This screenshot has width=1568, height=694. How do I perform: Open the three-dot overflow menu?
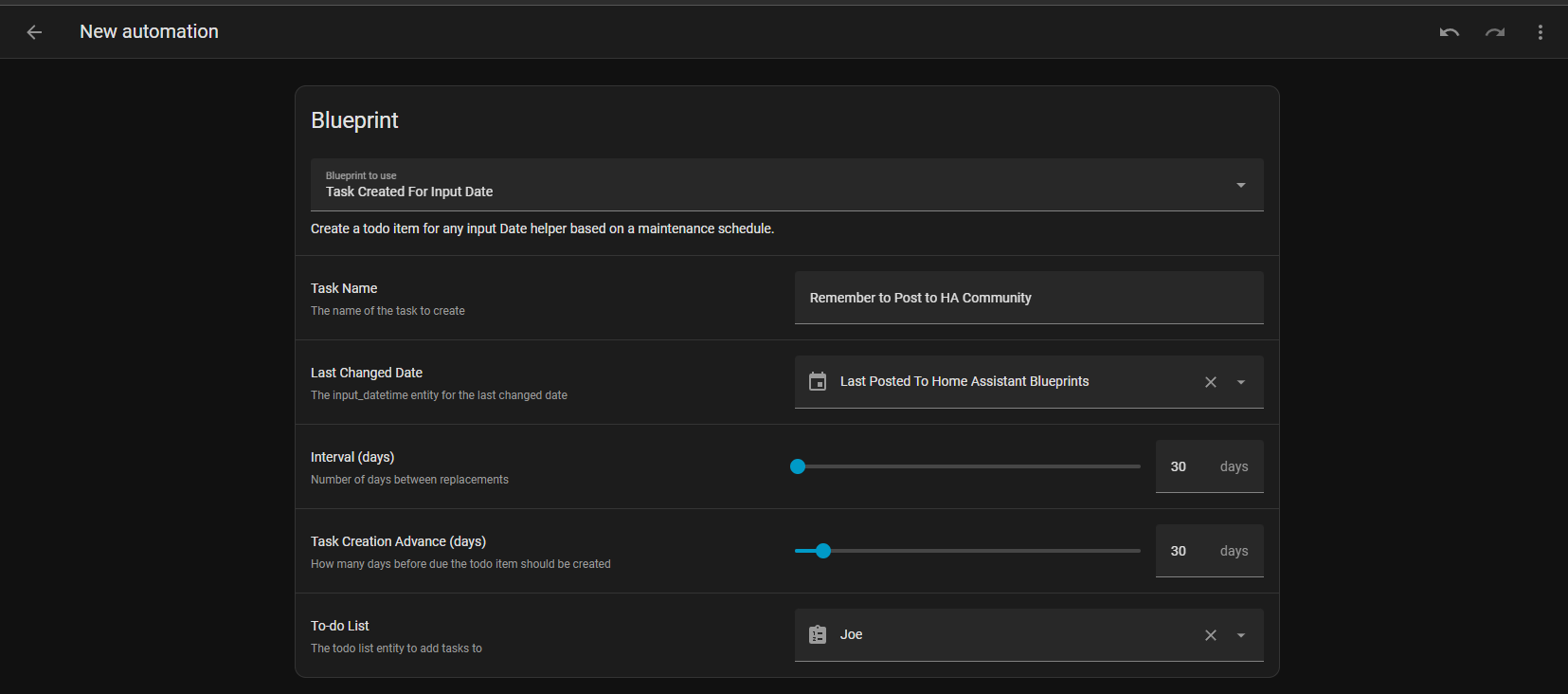[1540, 32]
